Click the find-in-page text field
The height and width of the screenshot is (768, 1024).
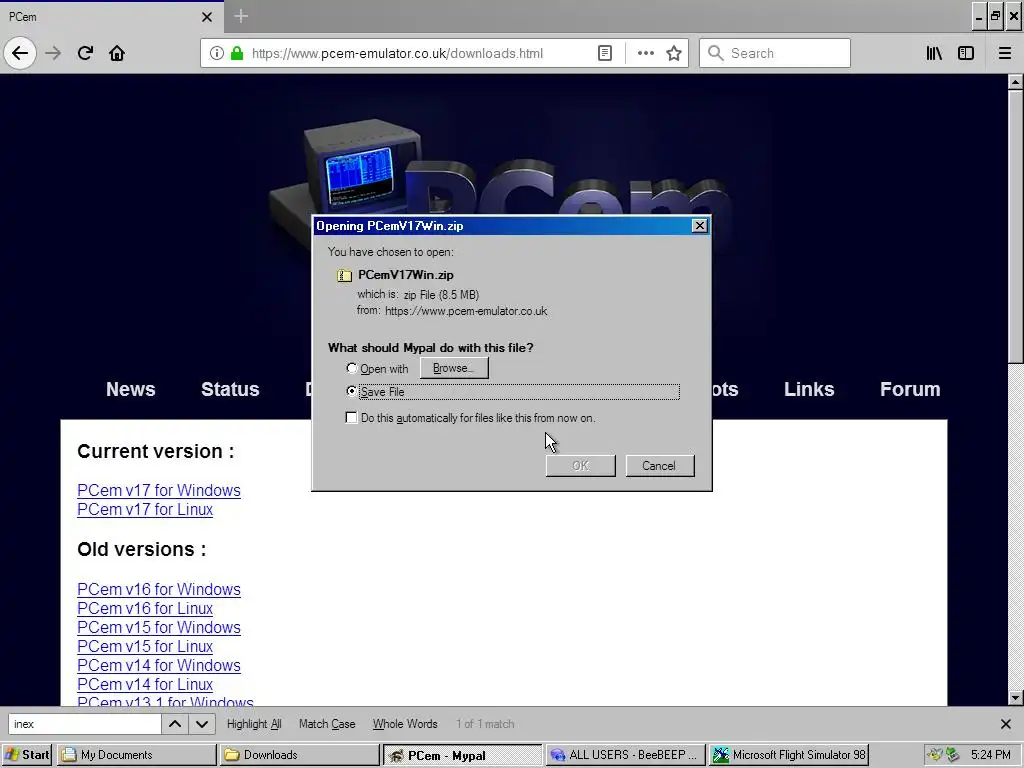click(x=85, y=724)
